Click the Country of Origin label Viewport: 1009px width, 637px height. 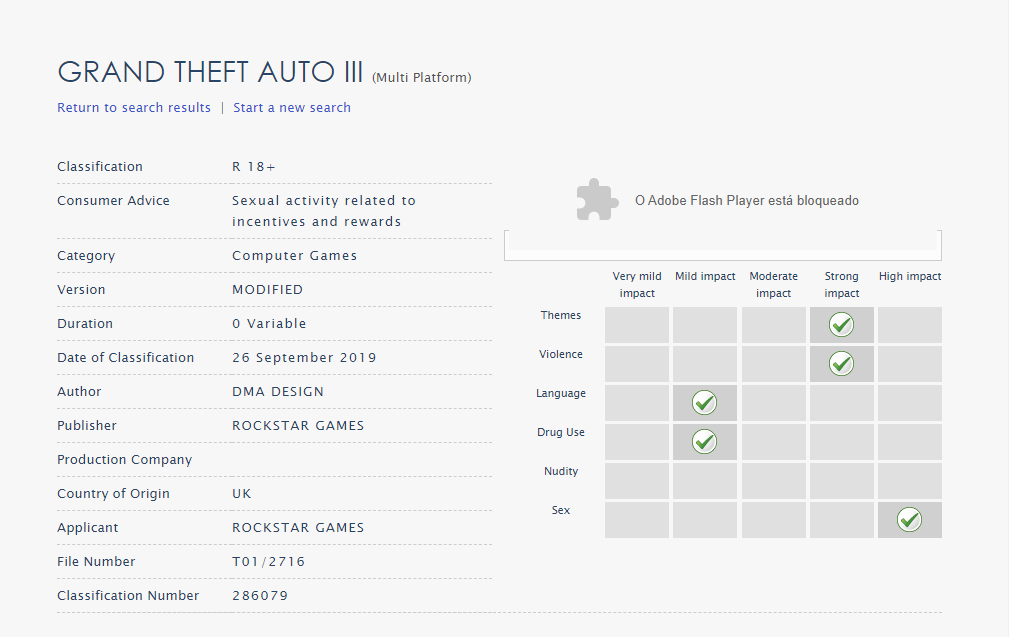(x=113, y=494)
